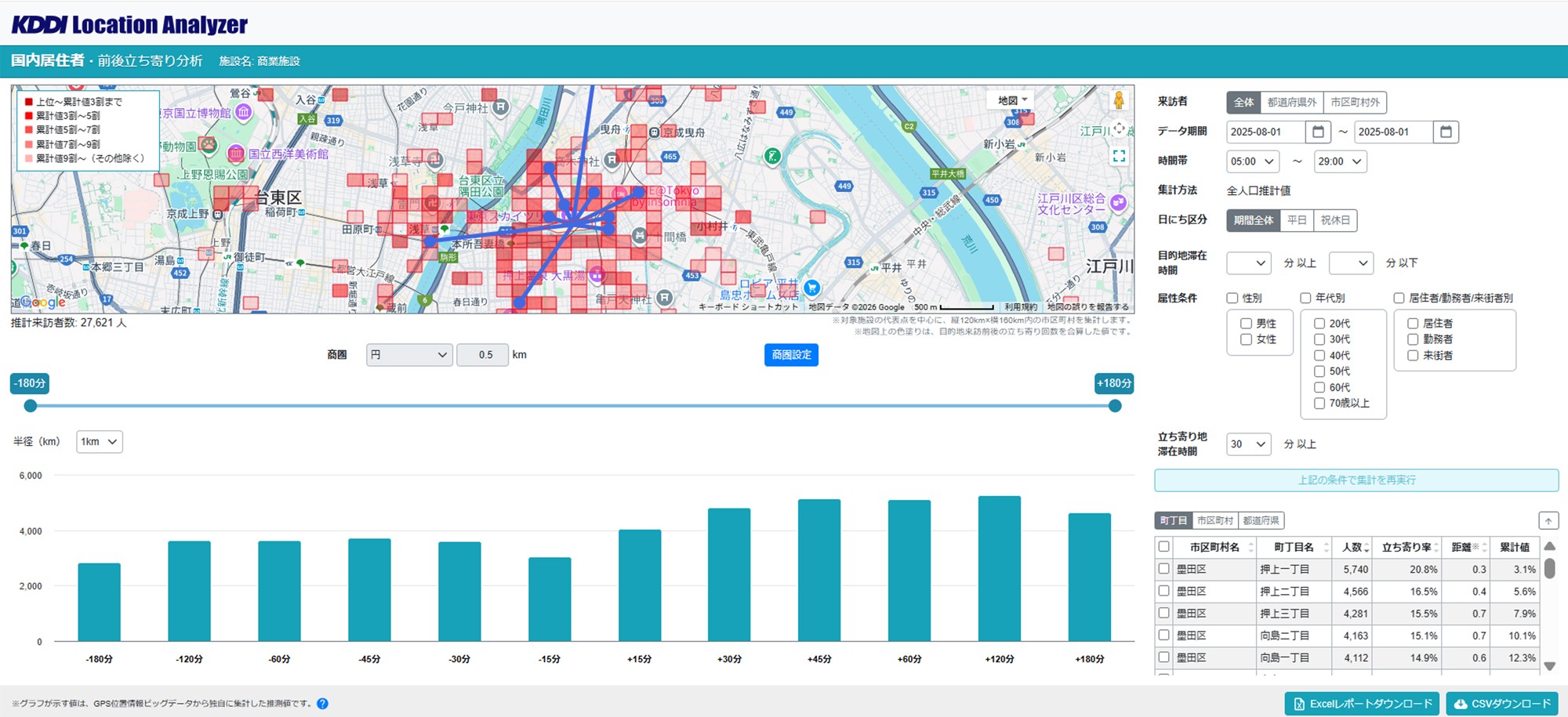Sort table by 人数 column arrows

1367,548
